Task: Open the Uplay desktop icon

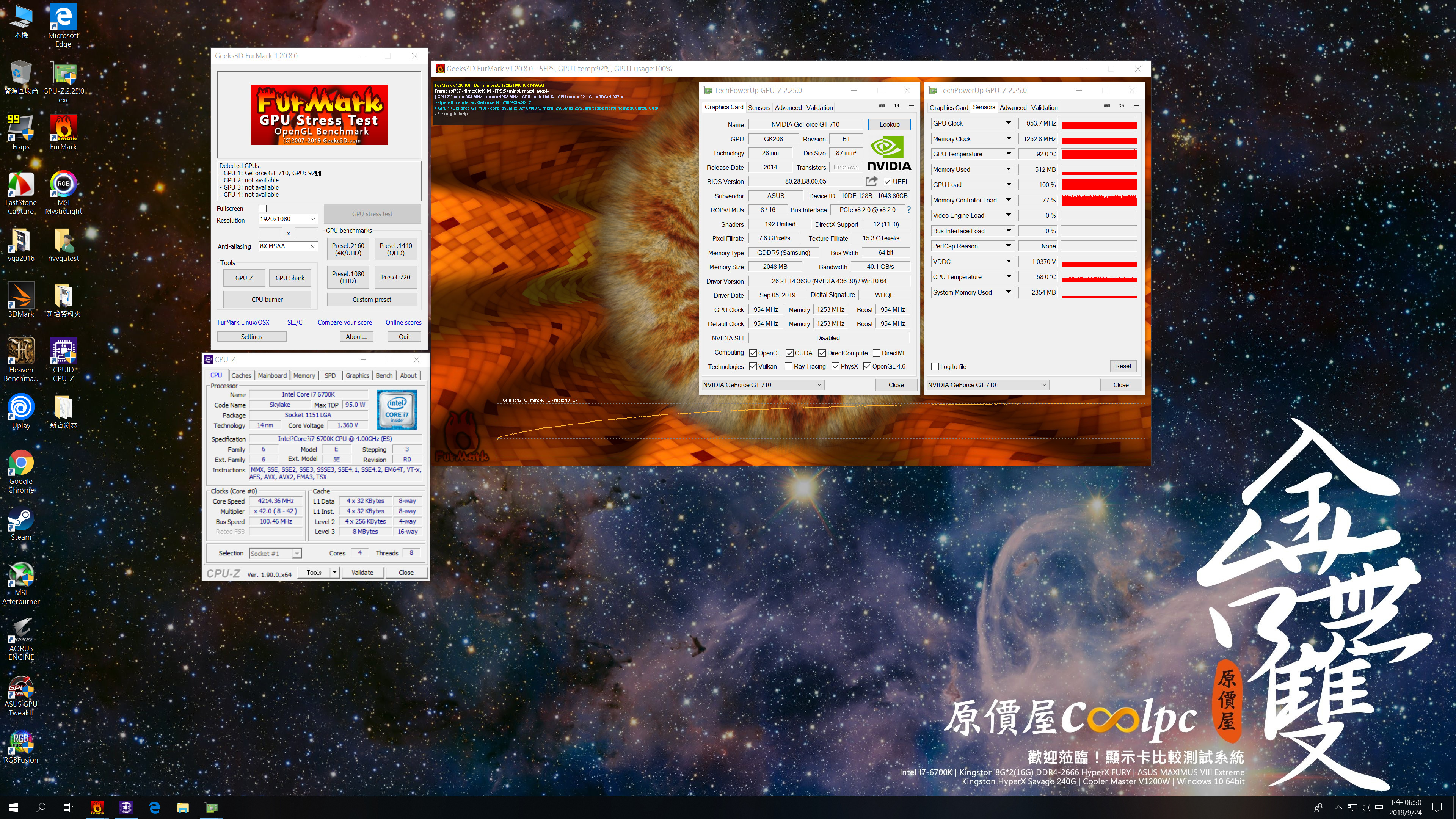Action: point(21,411)
